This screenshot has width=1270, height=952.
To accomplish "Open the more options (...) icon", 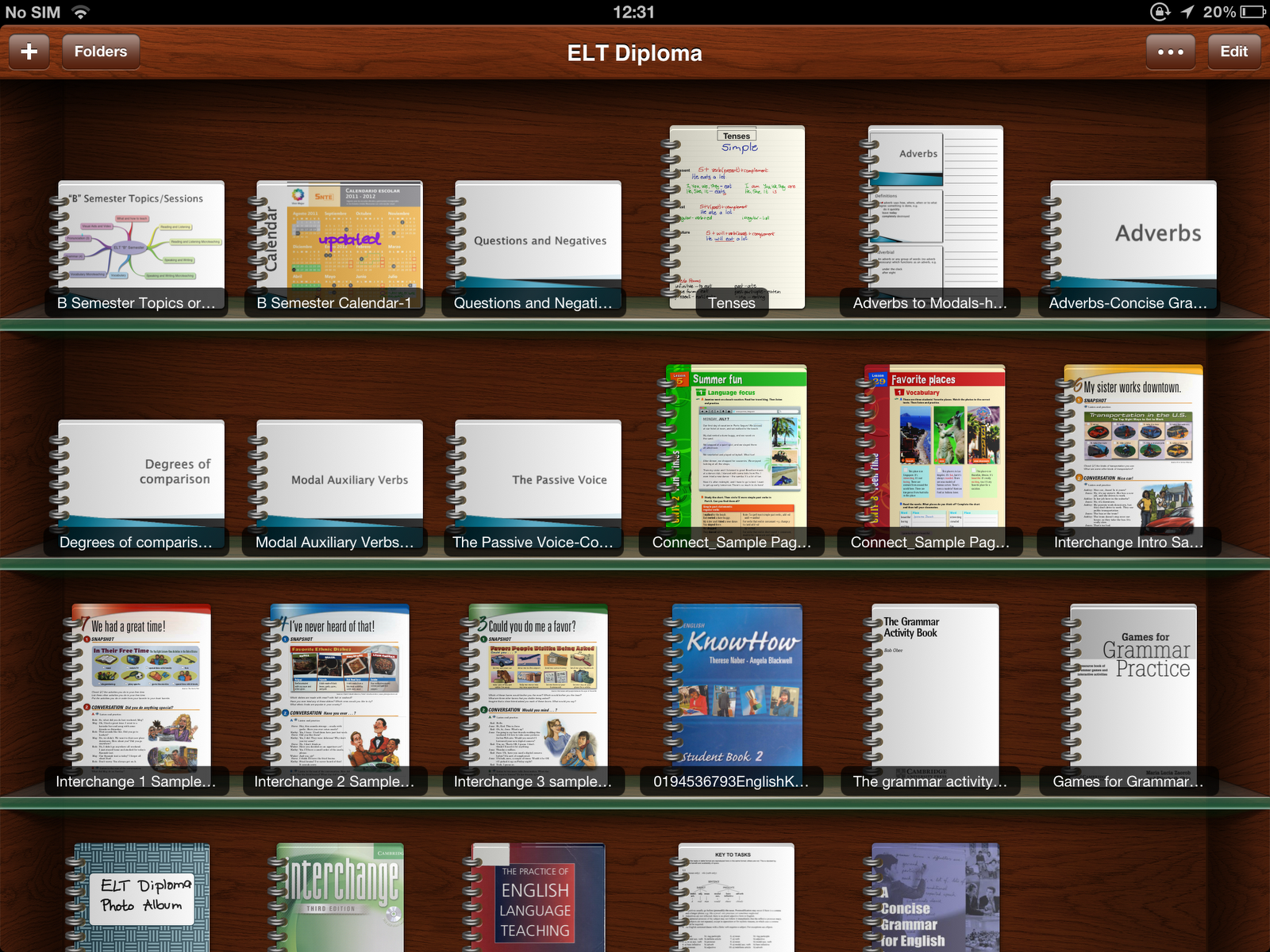I will coord(1170,52).
